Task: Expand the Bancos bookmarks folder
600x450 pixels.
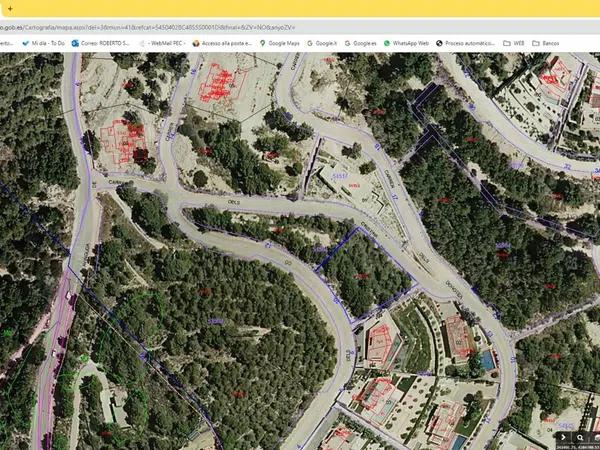Action: 548,44
